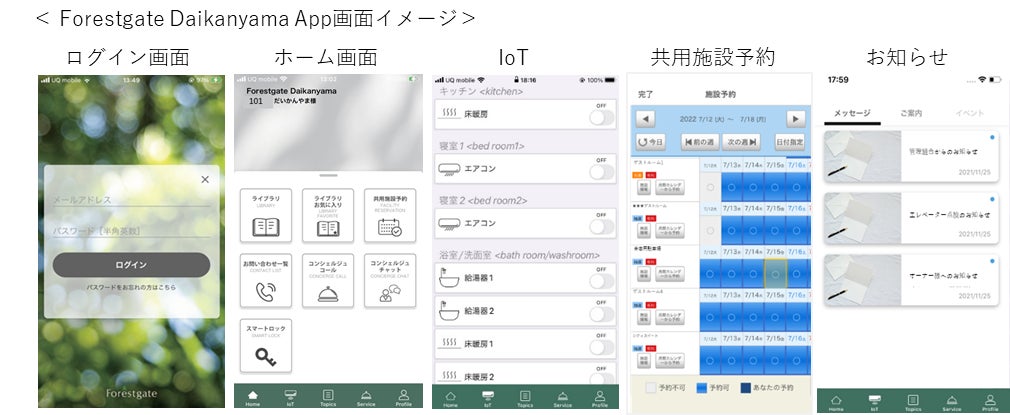Focus the パスワード [半角英数] field

131,231
